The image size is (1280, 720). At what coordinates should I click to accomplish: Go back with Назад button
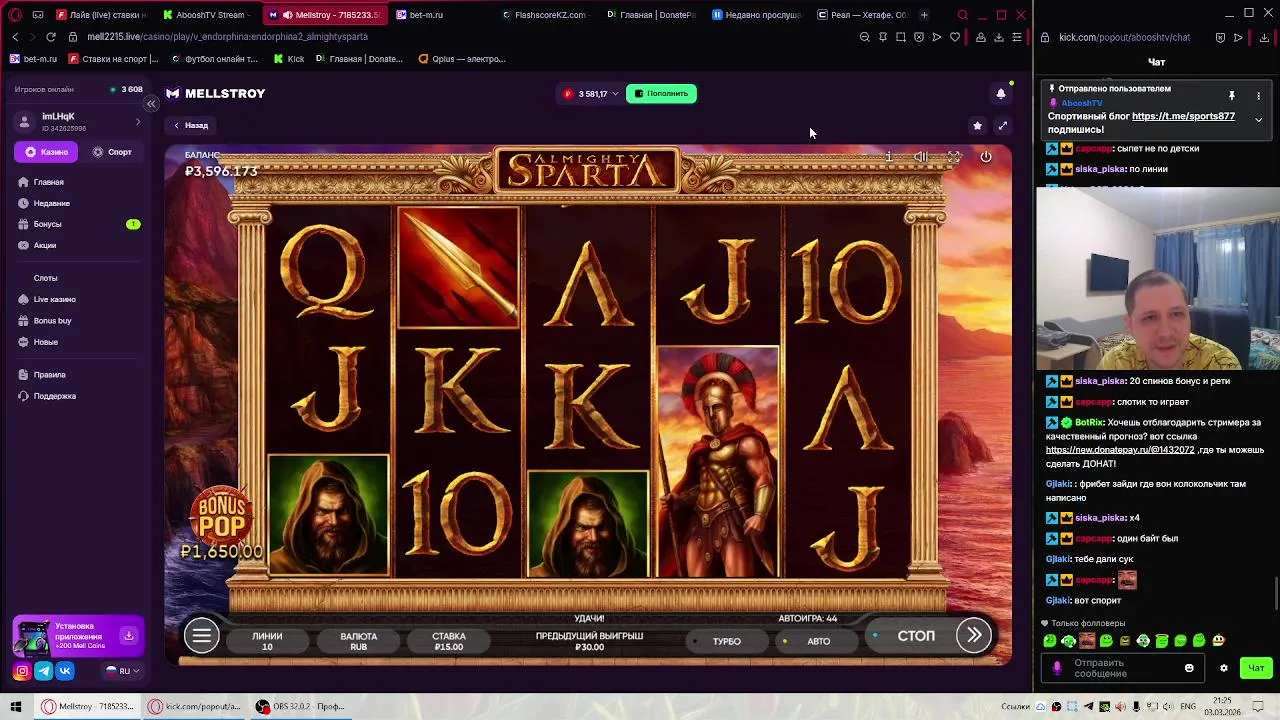click(x=190, y=126)
